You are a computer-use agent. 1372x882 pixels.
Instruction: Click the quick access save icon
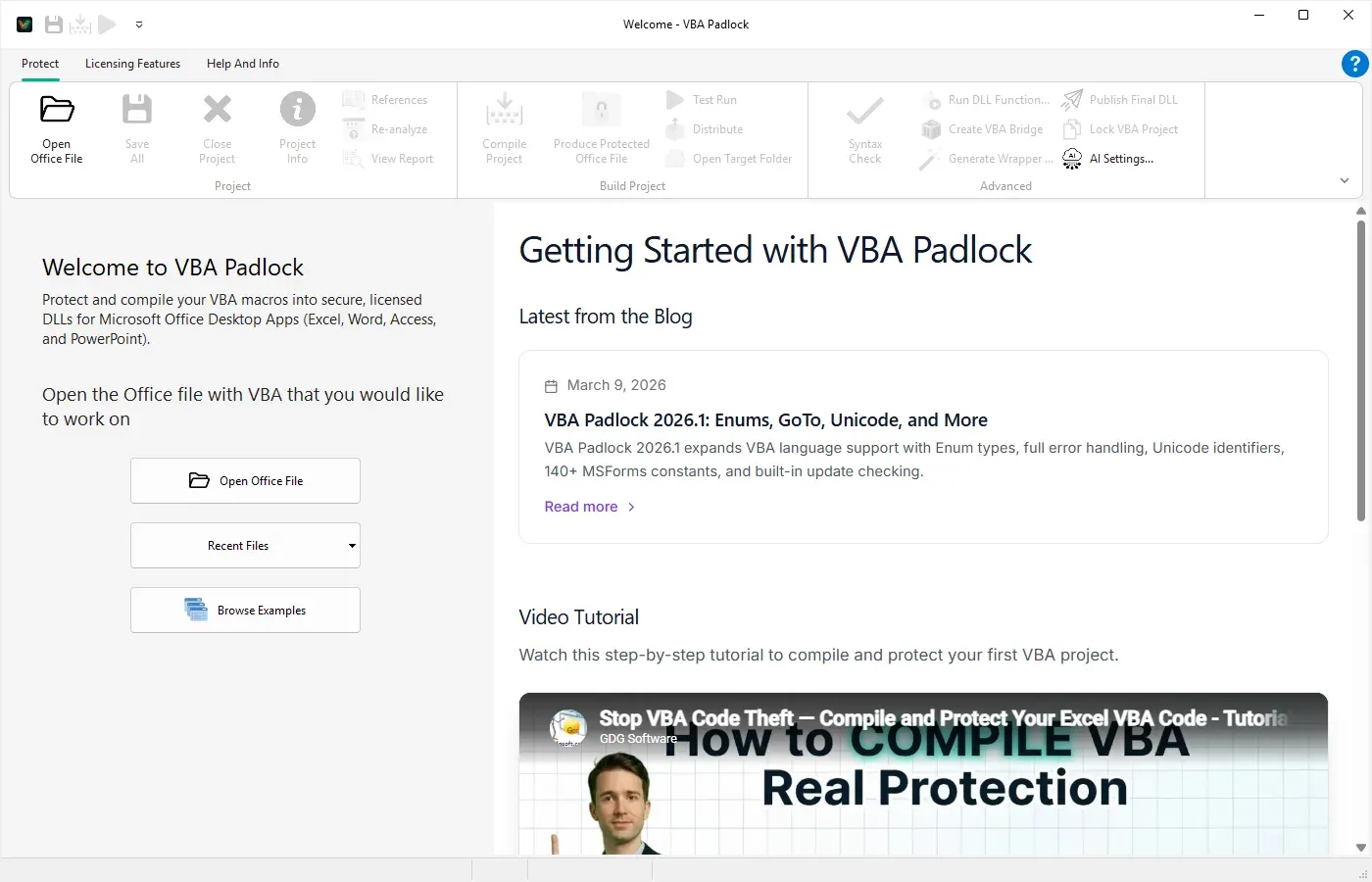[54, 24]
